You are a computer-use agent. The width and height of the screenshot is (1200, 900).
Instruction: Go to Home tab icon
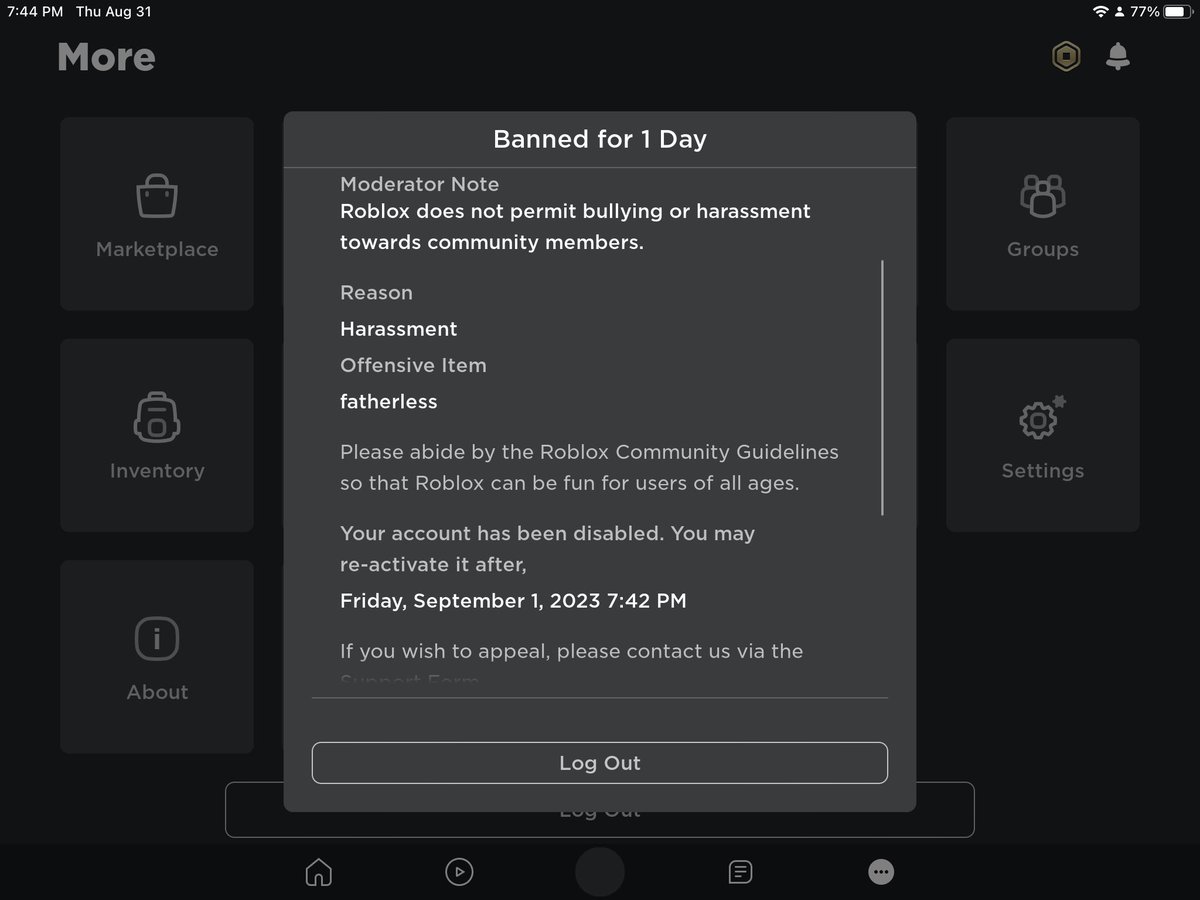tap(318, 872)
